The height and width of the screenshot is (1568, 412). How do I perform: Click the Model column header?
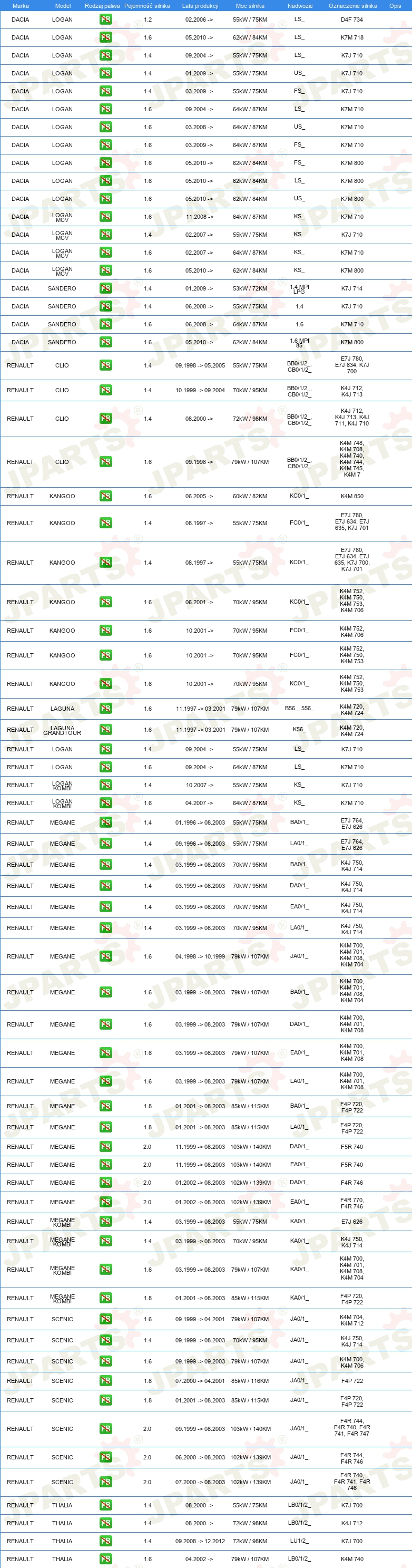[x=63, y=5]
